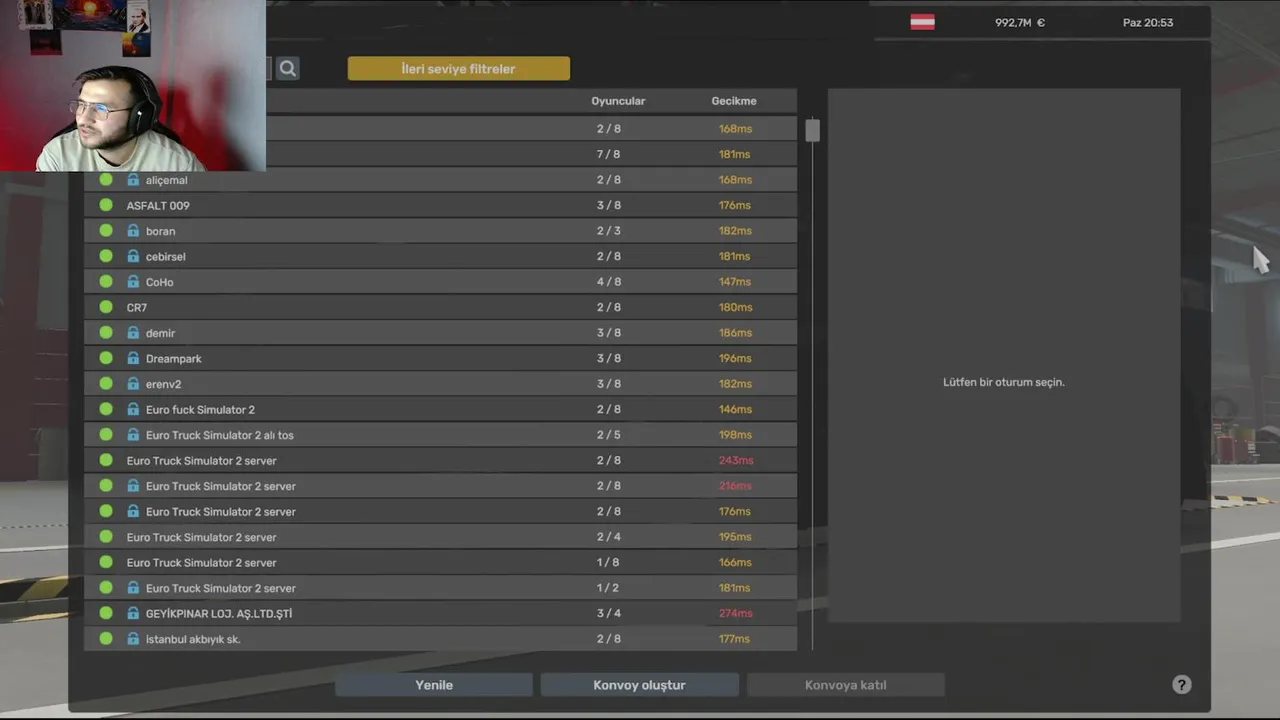
Task: Click lock icon beside CoHo
Action: tap(133, 282)
